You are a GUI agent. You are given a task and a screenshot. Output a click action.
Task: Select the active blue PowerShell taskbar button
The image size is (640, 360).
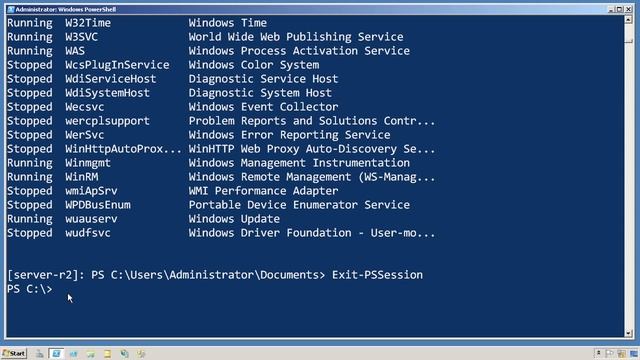point(56,353)
